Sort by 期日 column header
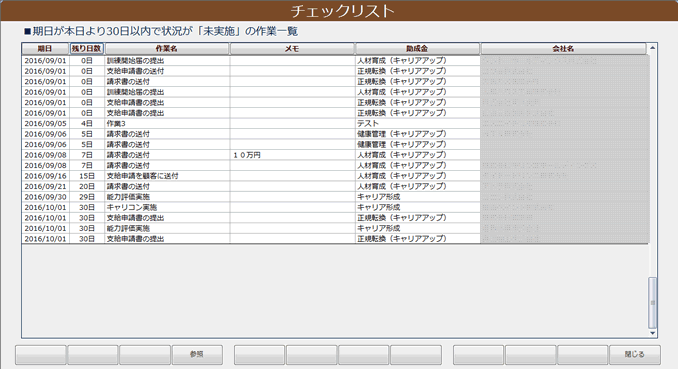 (45, 49)
